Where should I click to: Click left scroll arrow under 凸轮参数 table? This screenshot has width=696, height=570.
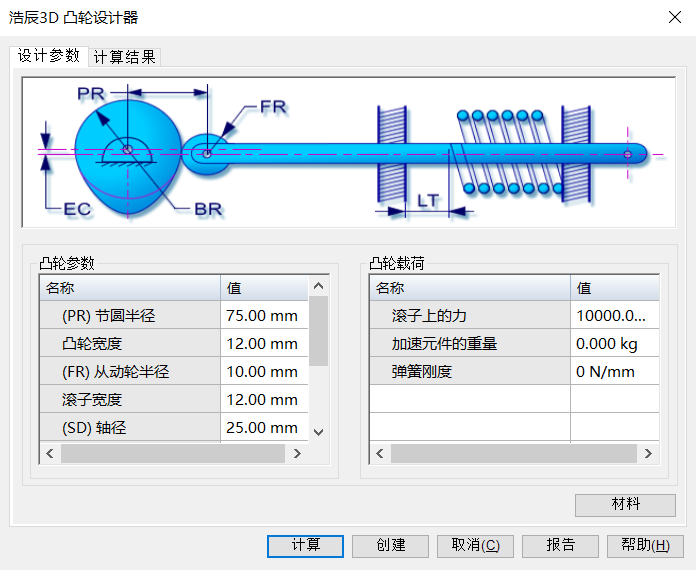[x=50, y=453]
